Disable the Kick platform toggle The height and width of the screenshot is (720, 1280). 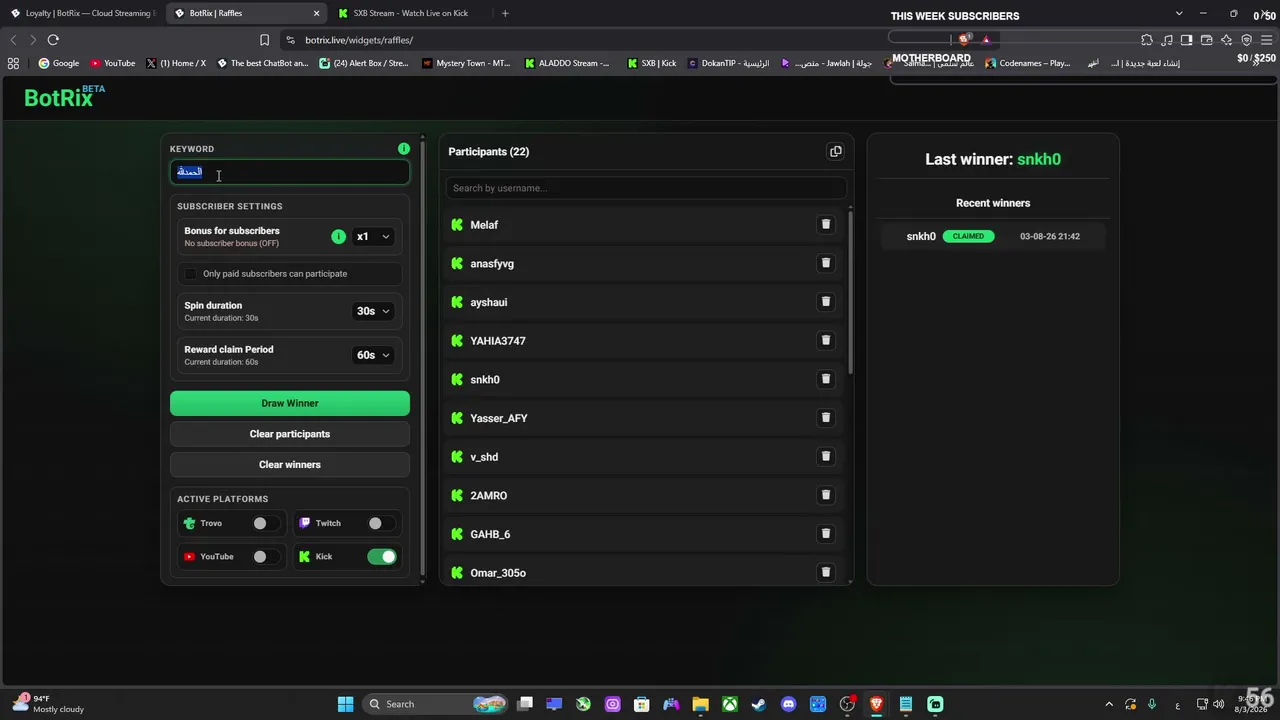click(382, 557)
